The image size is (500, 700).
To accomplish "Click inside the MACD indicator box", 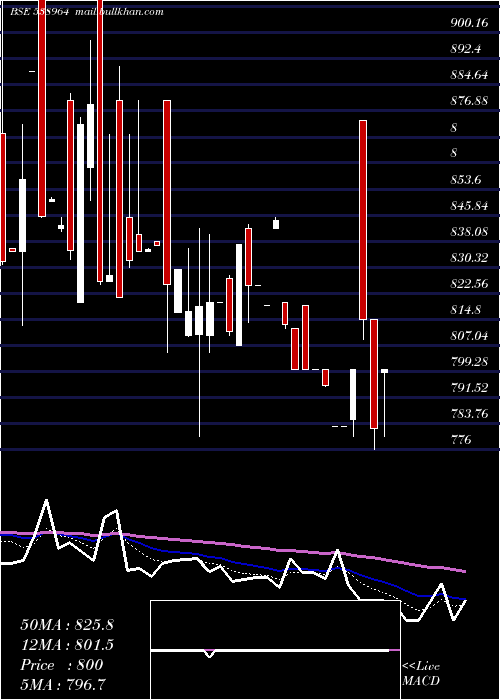I will point(275,650).
